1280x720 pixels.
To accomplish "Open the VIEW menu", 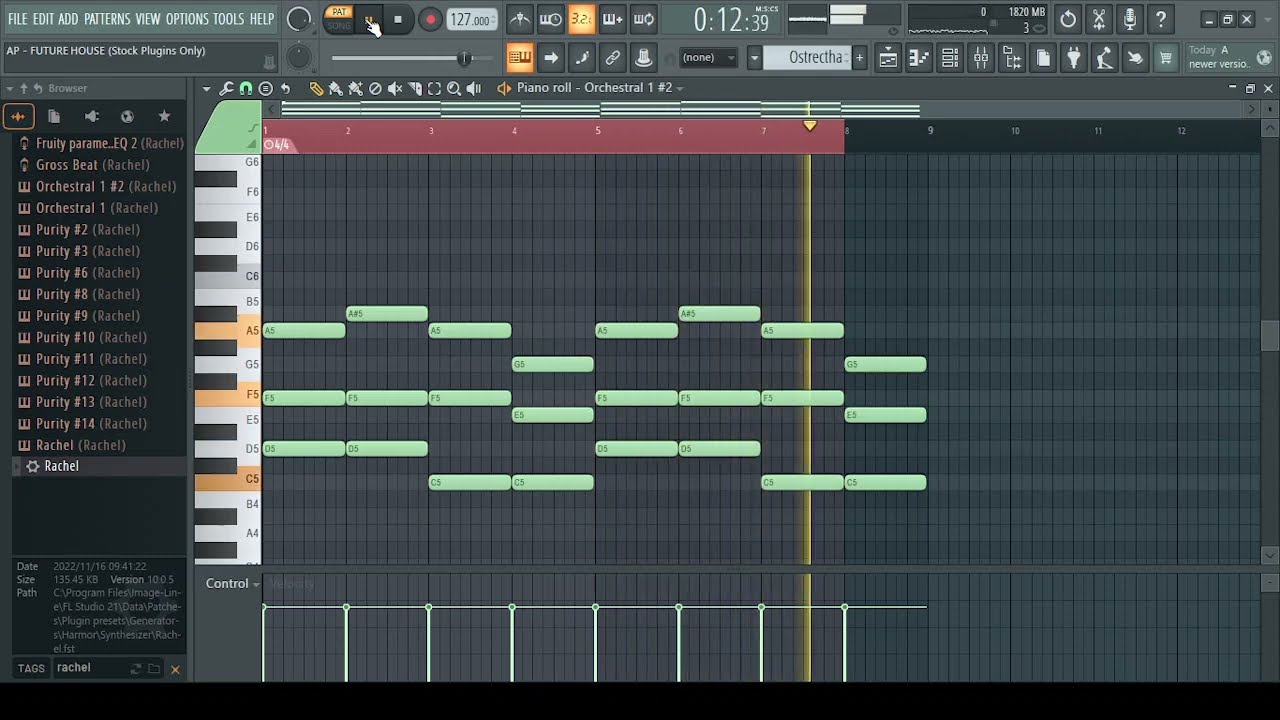I will [148, 19].
